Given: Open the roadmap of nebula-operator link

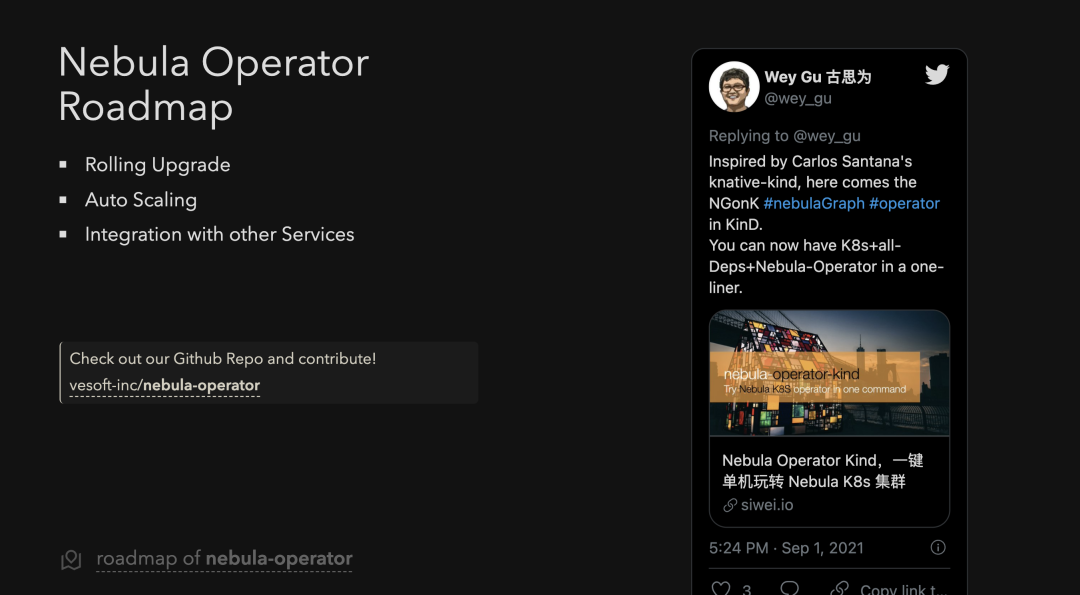Looking at the screenshot, I should (x=224, y=559).
